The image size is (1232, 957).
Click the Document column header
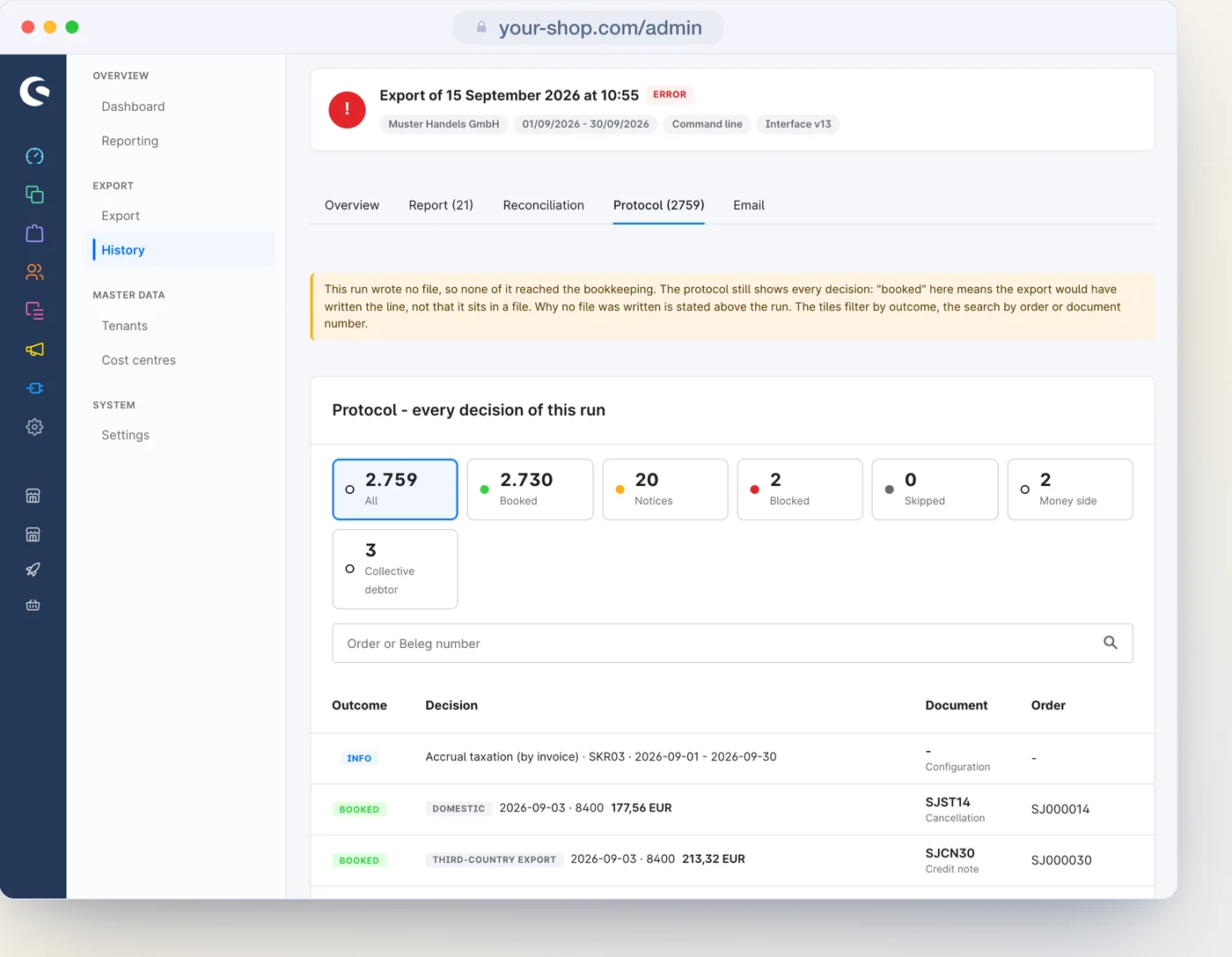tap(957, 705)
